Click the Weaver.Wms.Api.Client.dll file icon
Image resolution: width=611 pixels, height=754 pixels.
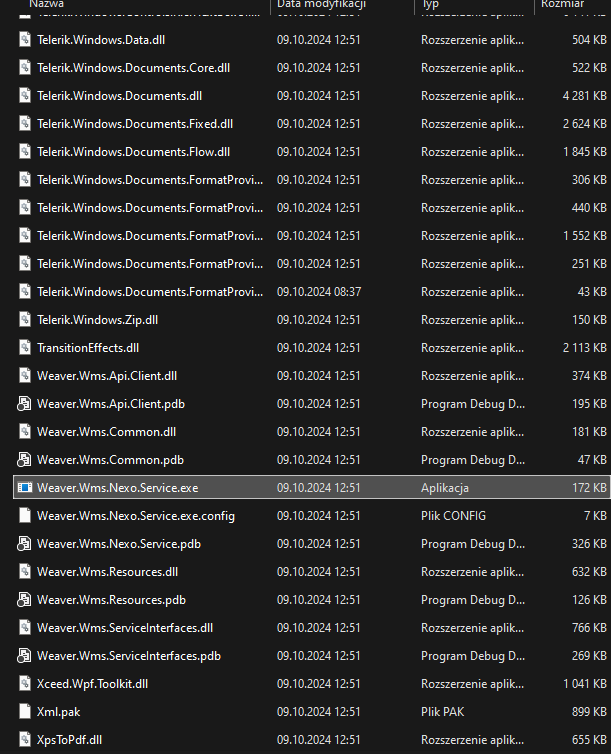[x=25, y=376]
